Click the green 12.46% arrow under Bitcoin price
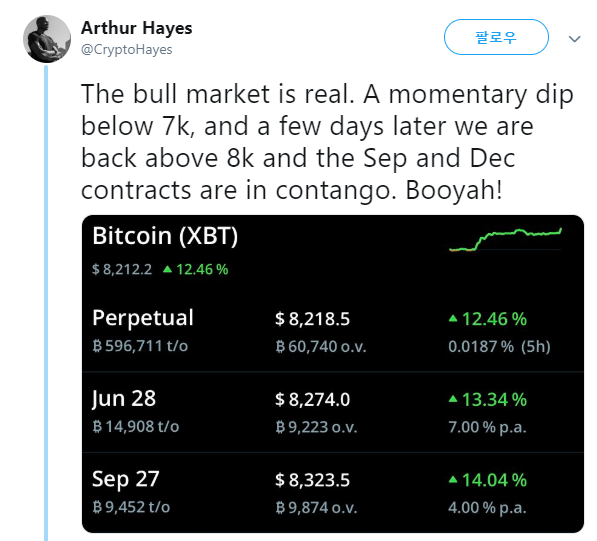 (x=167, y=270)
